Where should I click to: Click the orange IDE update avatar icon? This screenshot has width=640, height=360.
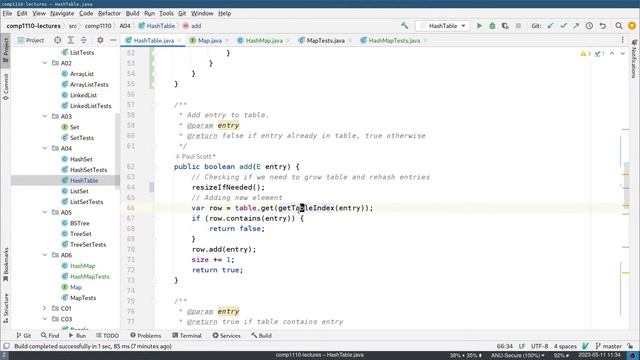click(632, 26)
